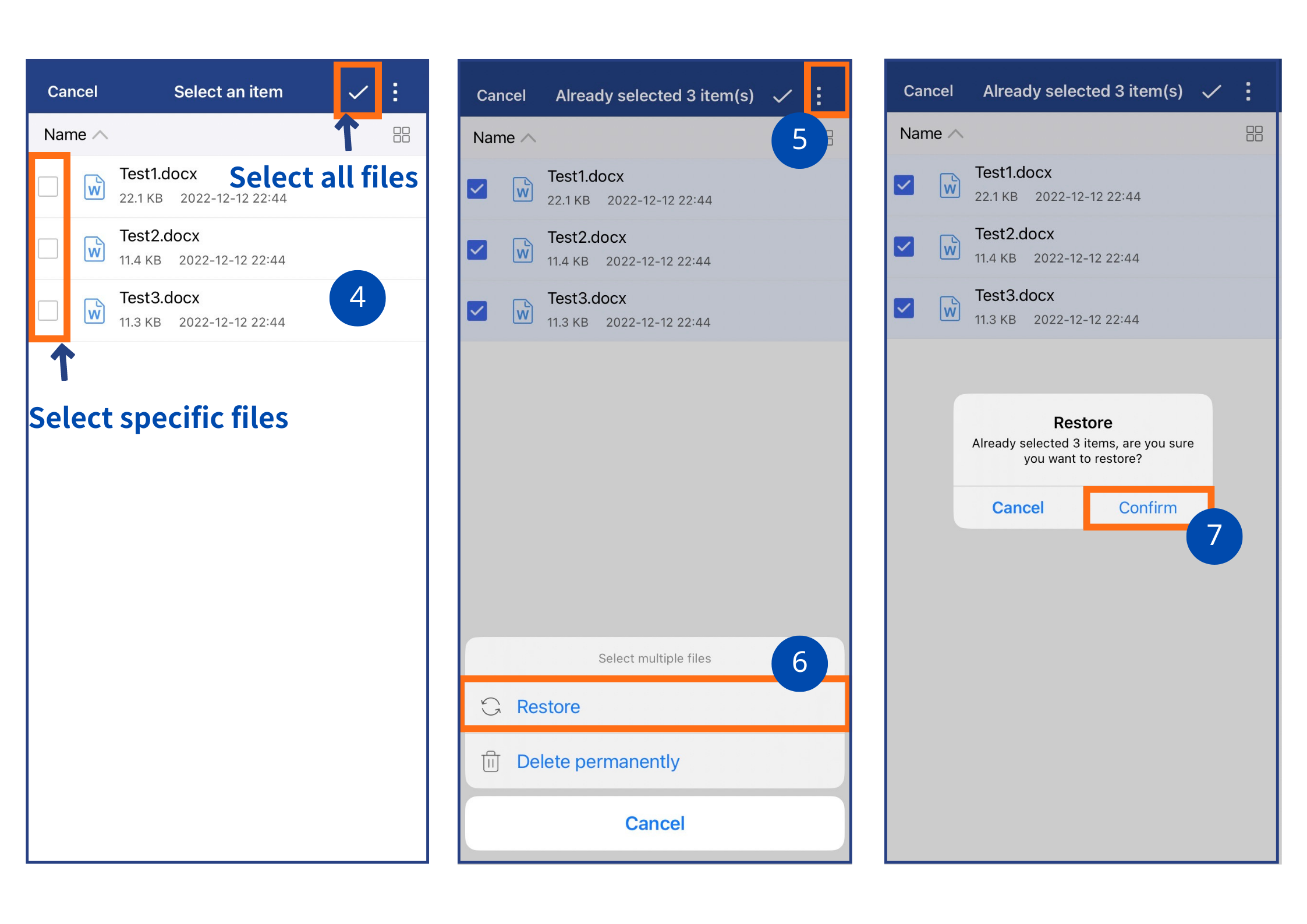Confirm the Restore dialog
The width and height of the screenshot is (1307, 924).
click(x=1147, y=508)
